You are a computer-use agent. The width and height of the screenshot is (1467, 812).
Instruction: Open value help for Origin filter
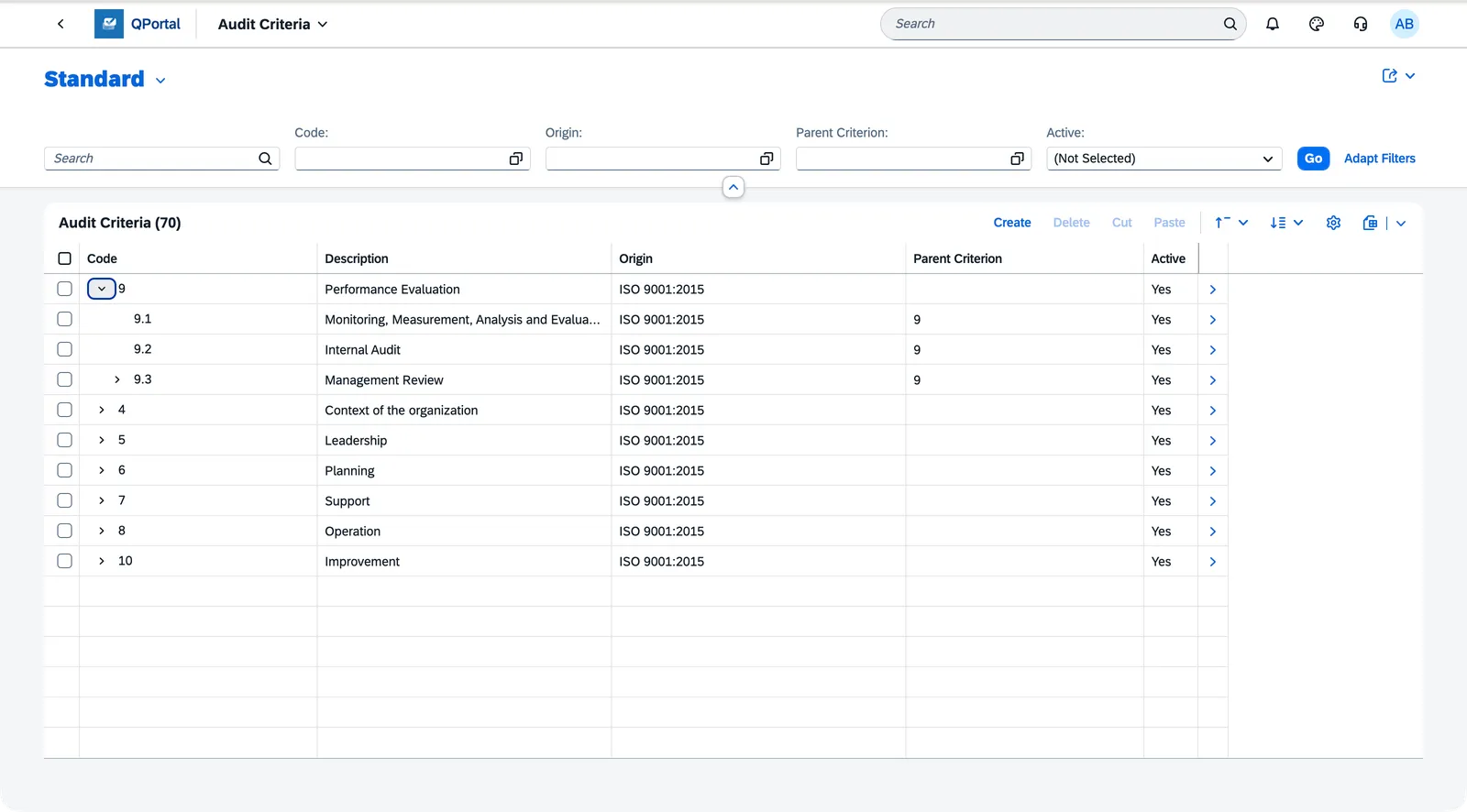coord(767,159)
